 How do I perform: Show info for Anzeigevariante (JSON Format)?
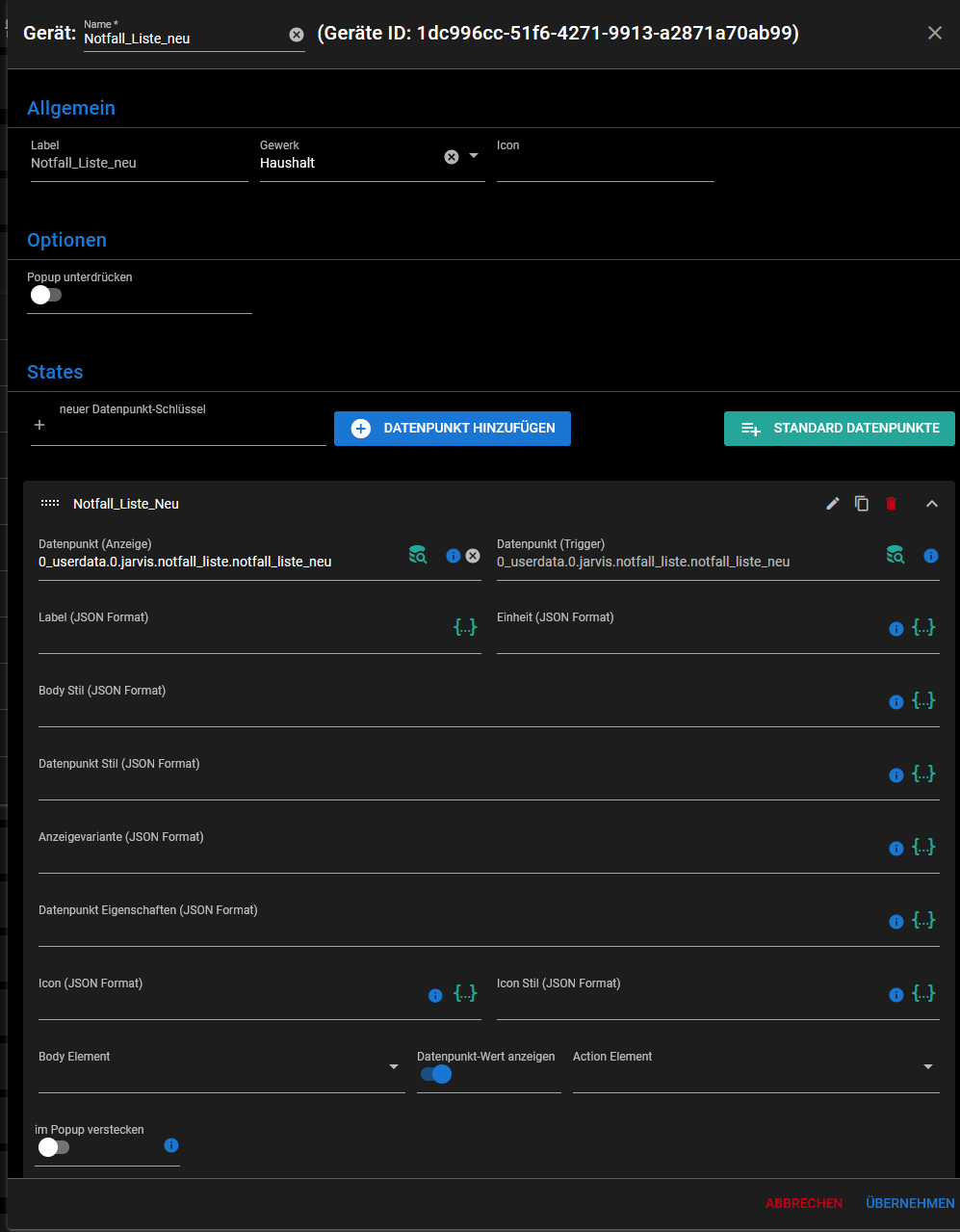[x=895, y=849]
